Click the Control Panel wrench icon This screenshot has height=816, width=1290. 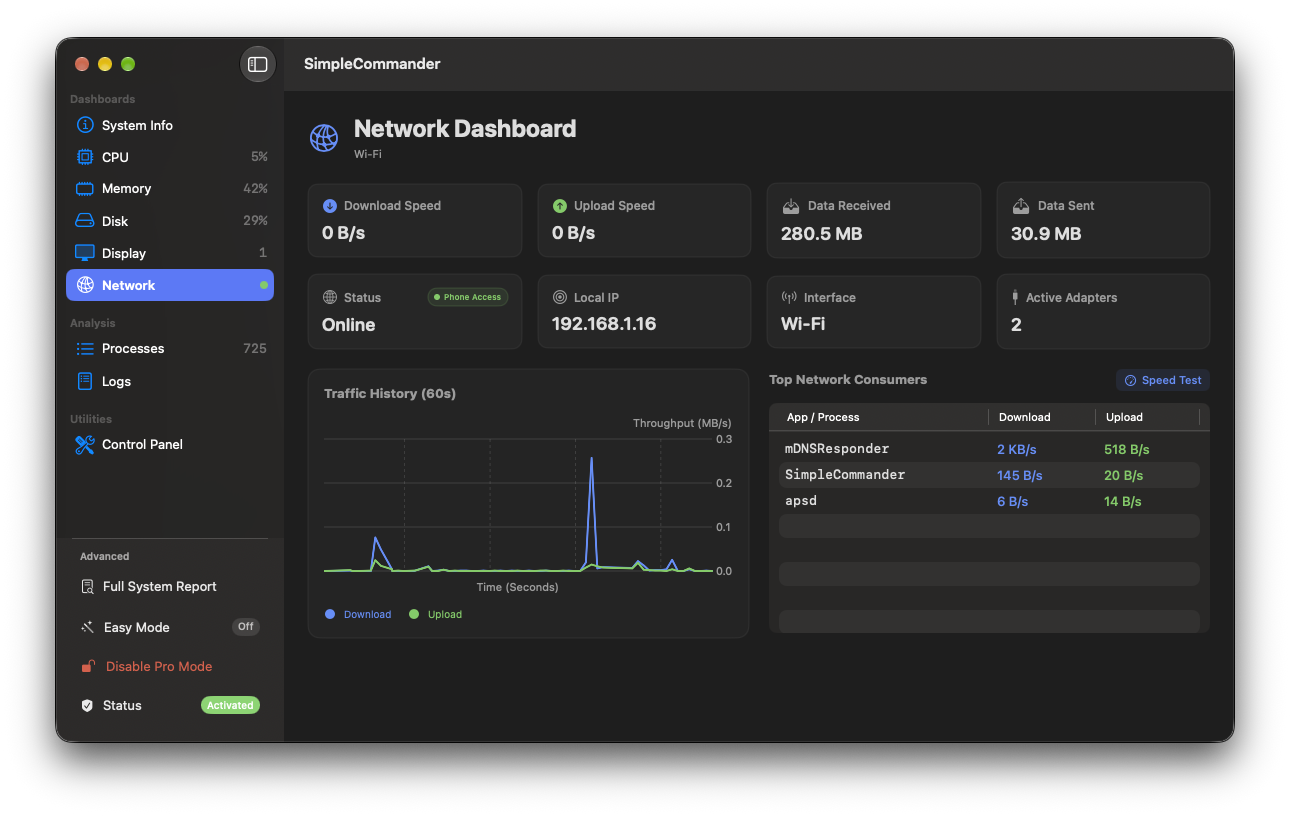(x=85, y=445)
